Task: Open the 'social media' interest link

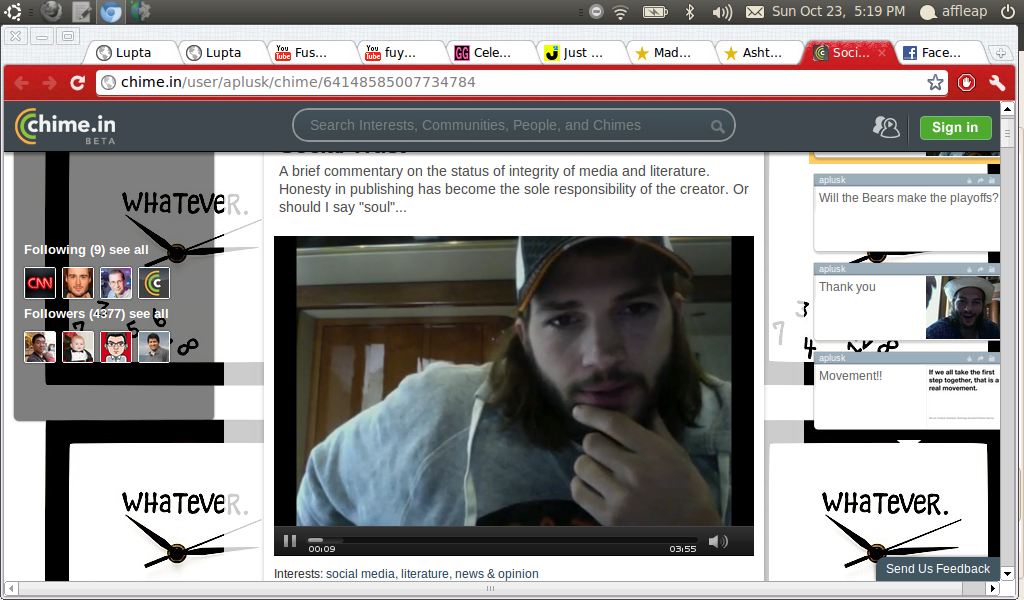Action: click(360, 574)
